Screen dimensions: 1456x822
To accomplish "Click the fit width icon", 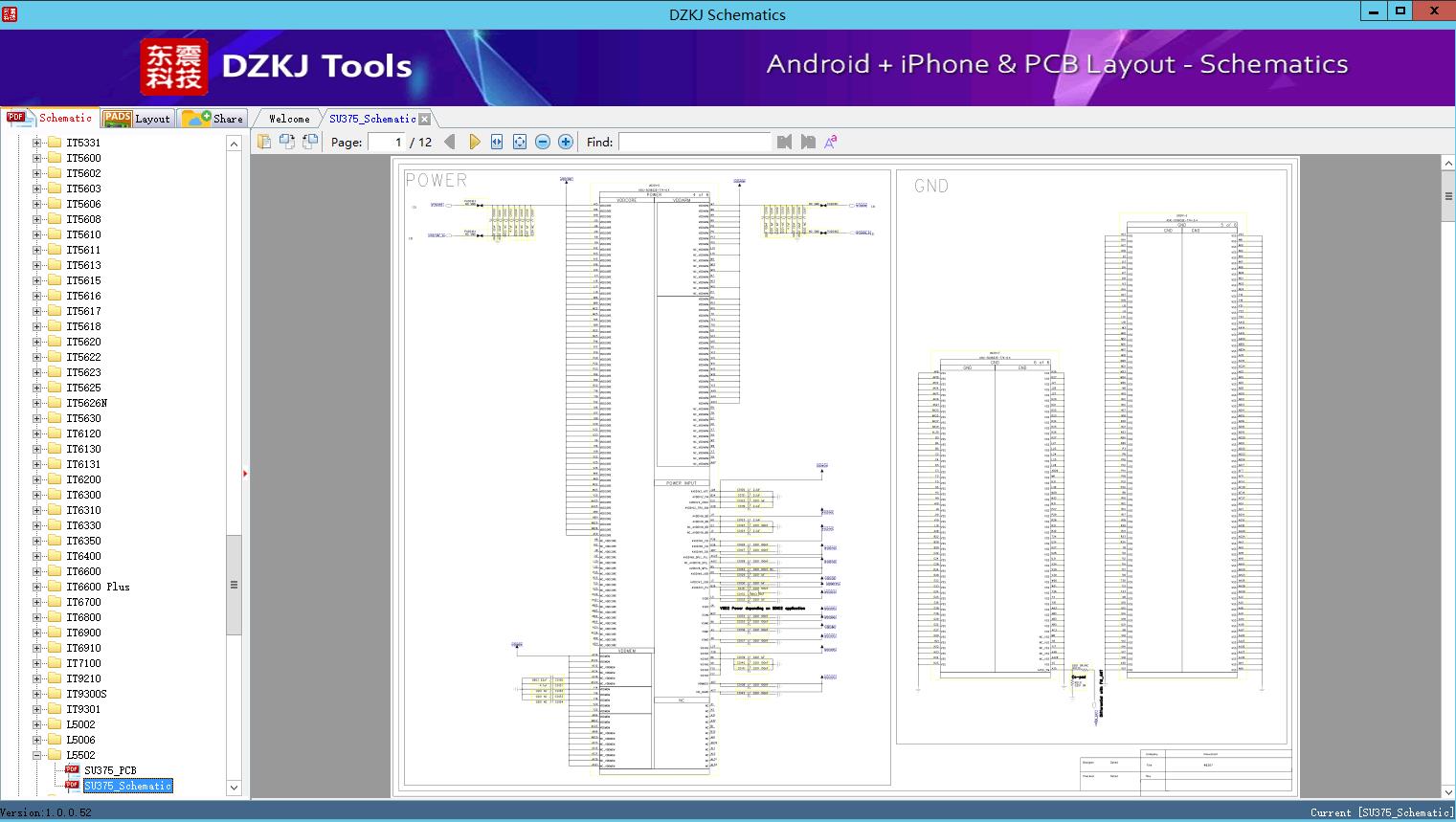I will (497, 142).
